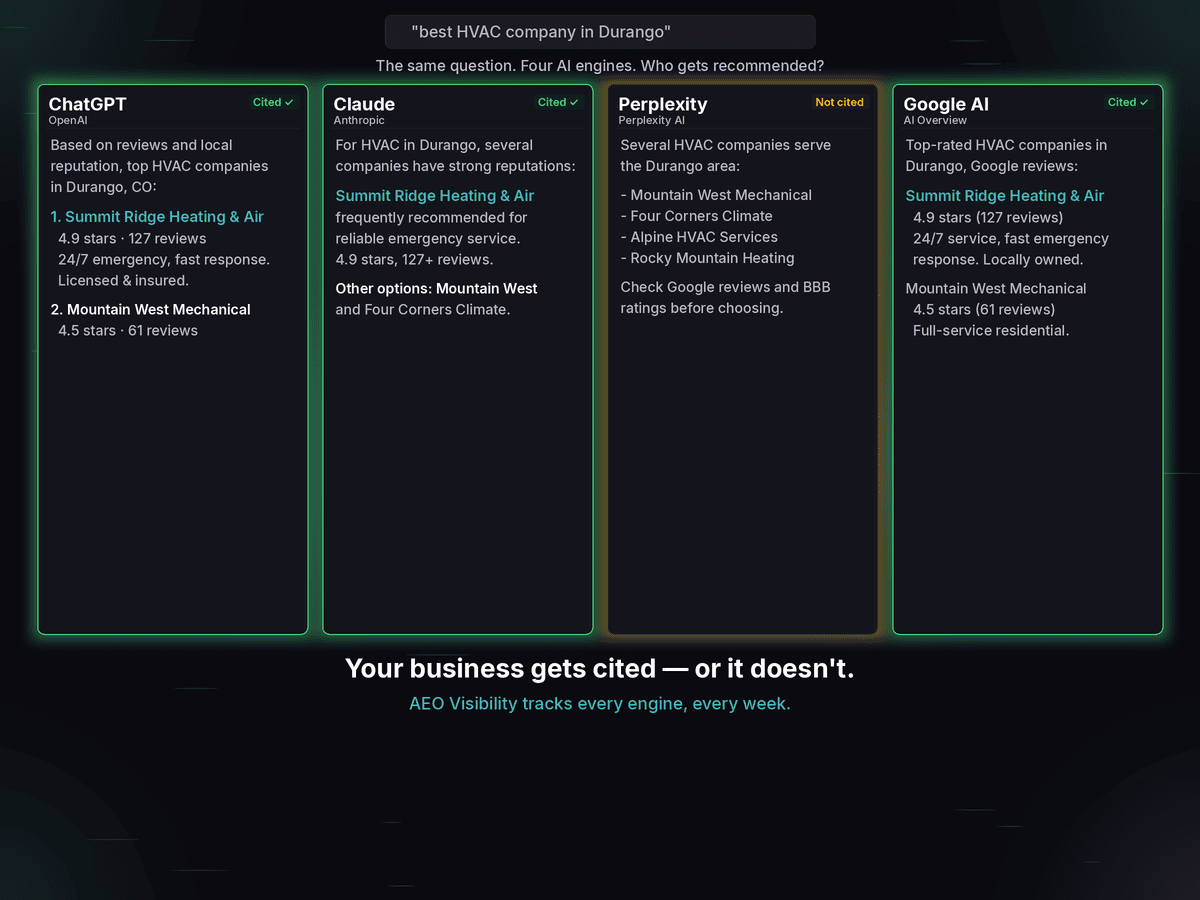Click "4.9 stars, 127+ reviews." in Claude card
Screen dimensions: 1200x900
[x=414, y=260]
